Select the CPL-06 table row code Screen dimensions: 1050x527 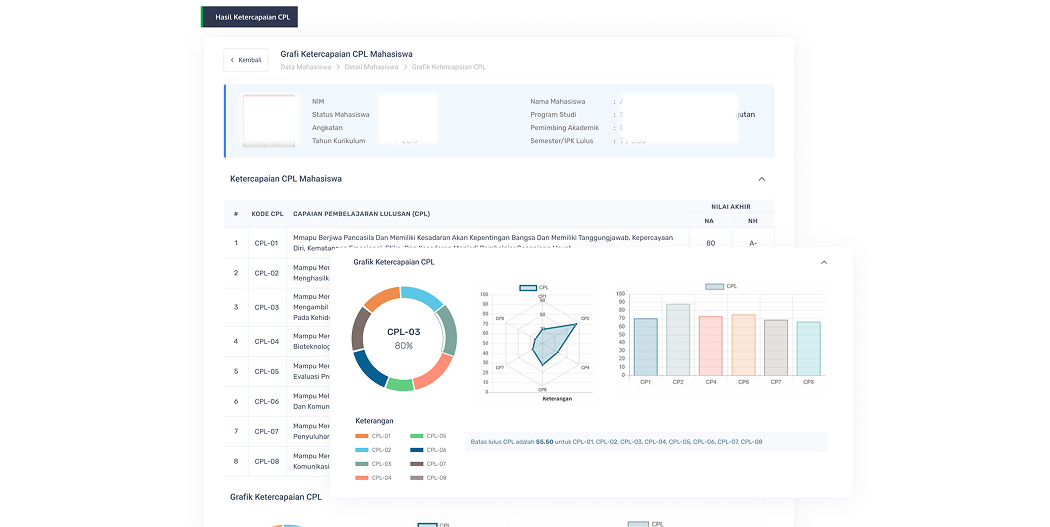pyautogui.click(x=267, y=402)
